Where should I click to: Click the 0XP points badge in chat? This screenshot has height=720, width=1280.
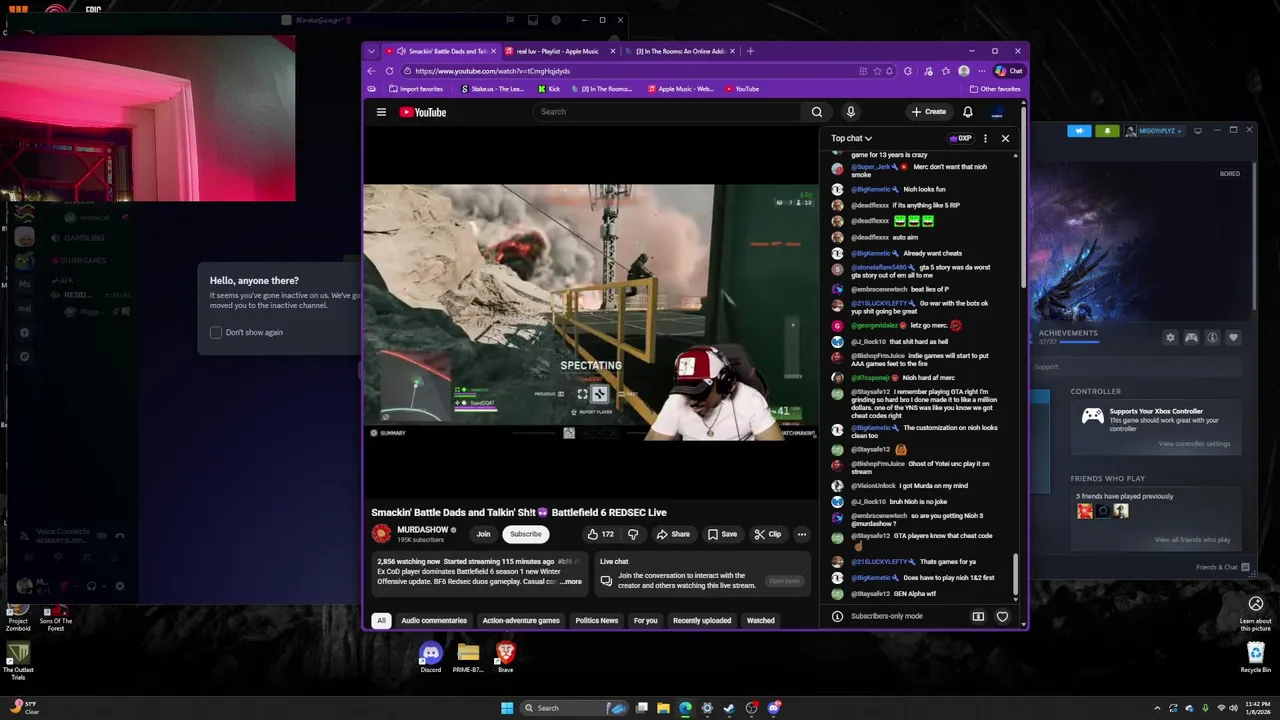(x=959, y=138)
